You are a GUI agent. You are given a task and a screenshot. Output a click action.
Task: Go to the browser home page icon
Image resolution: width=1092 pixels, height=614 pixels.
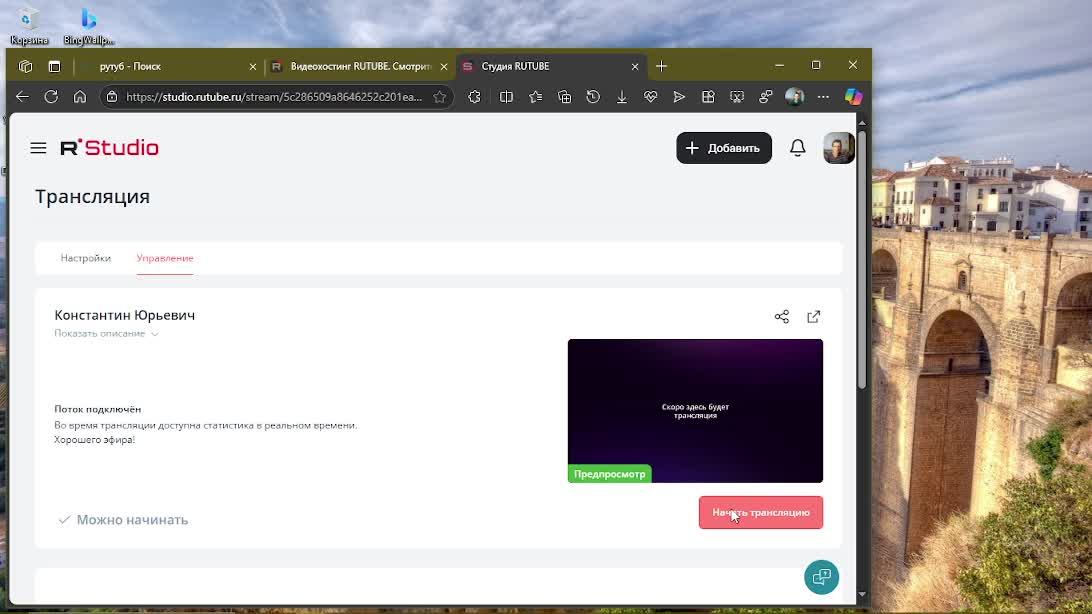pyautogui.click(x=80, y=97)
